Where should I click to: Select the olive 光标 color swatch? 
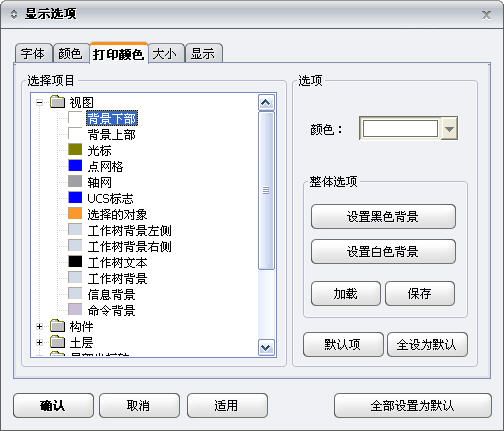point(75,150)
